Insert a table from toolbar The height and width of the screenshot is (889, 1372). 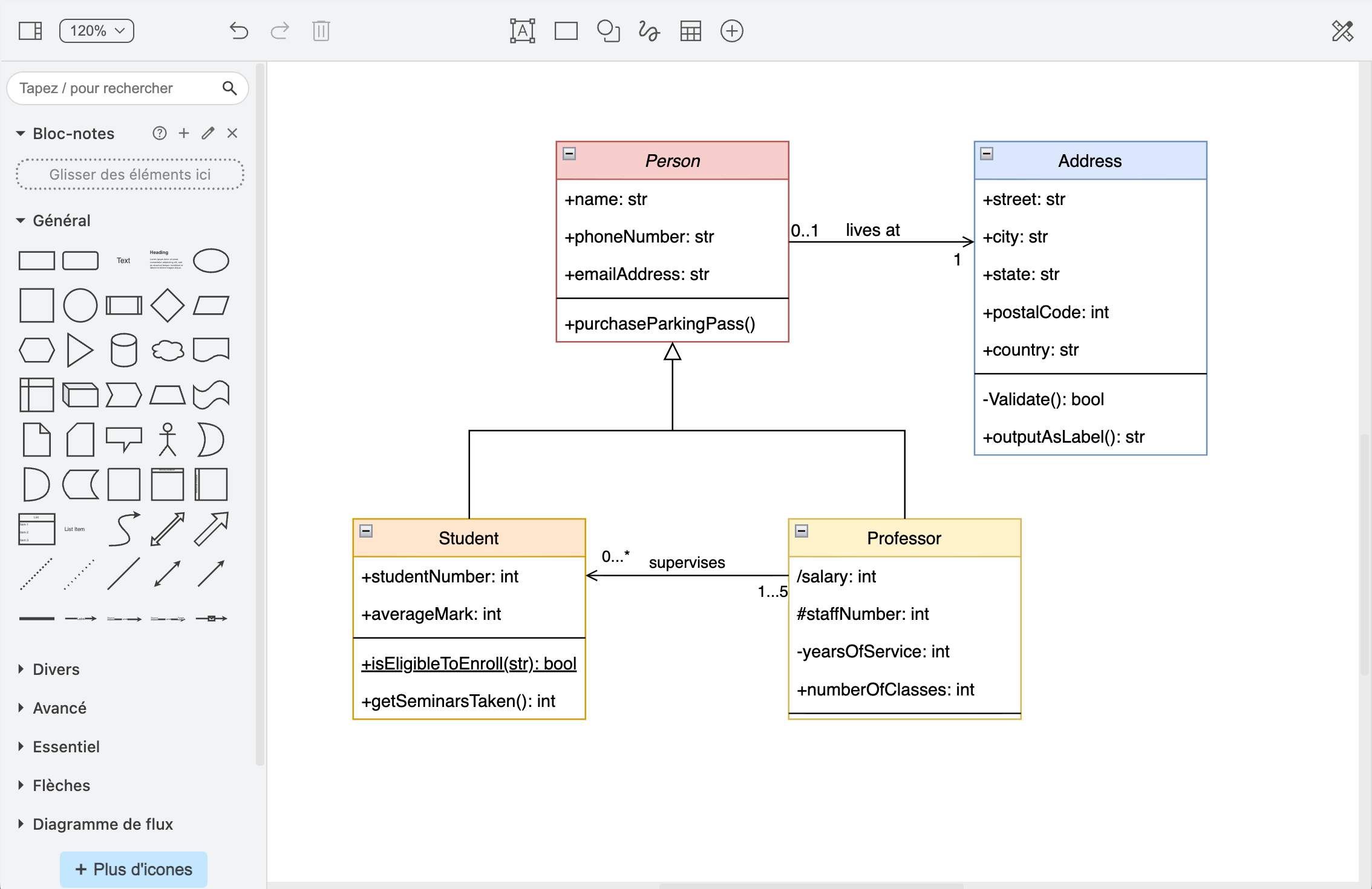coord(690,31)
